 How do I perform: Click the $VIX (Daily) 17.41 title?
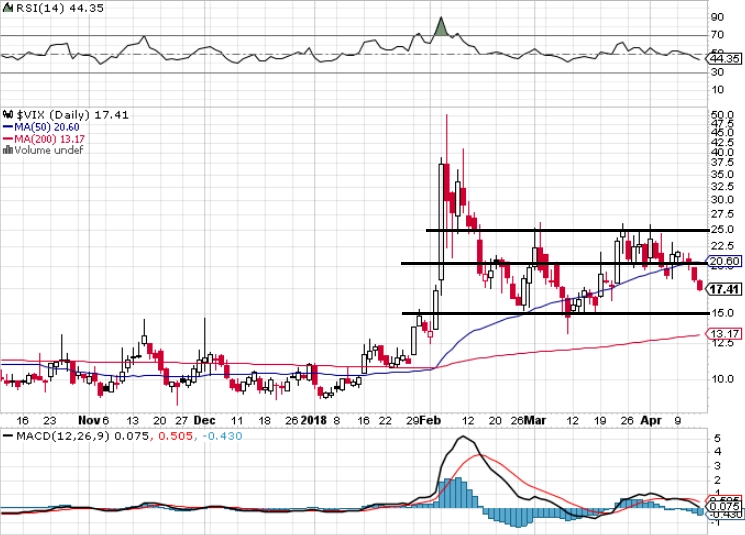pos(72,115)
